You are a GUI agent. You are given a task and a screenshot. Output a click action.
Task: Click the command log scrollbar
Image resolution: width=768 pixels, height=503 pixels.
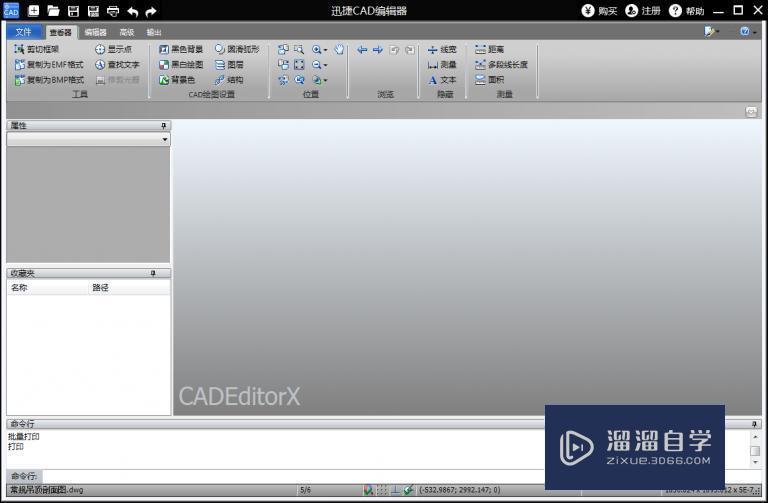pos(755,449)
